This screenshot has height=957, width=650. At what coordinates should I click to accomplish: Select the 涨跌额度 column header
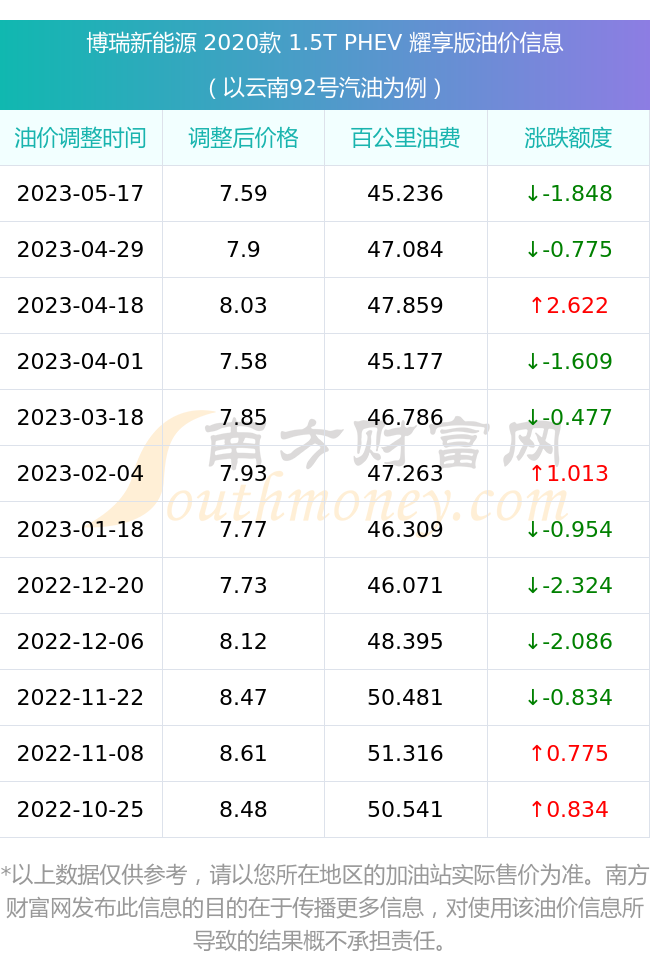click(568, 138)
